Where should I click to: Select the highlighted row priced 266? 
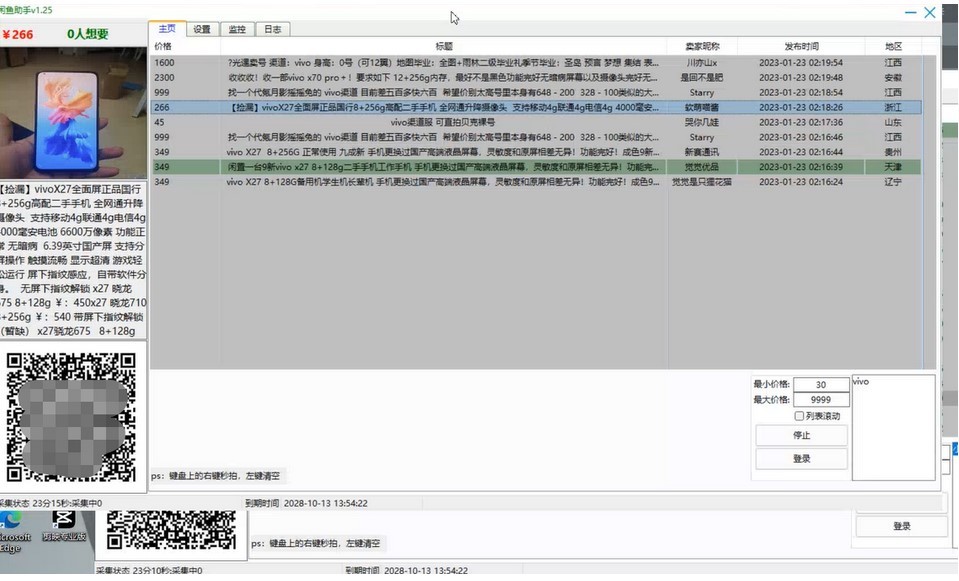(x=536, y=107)
